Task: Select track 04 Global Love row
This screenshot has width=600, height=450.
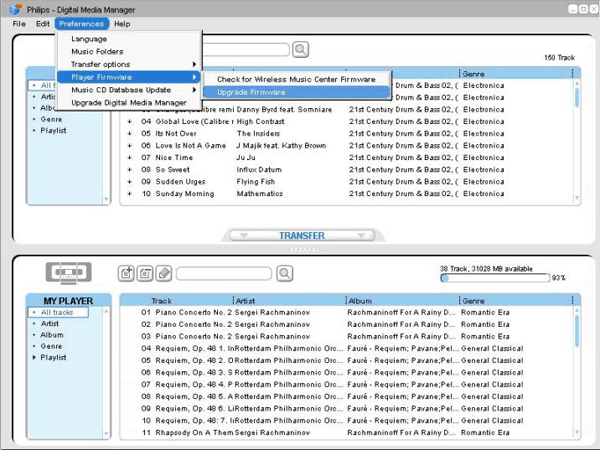Action: pos(347,121)
